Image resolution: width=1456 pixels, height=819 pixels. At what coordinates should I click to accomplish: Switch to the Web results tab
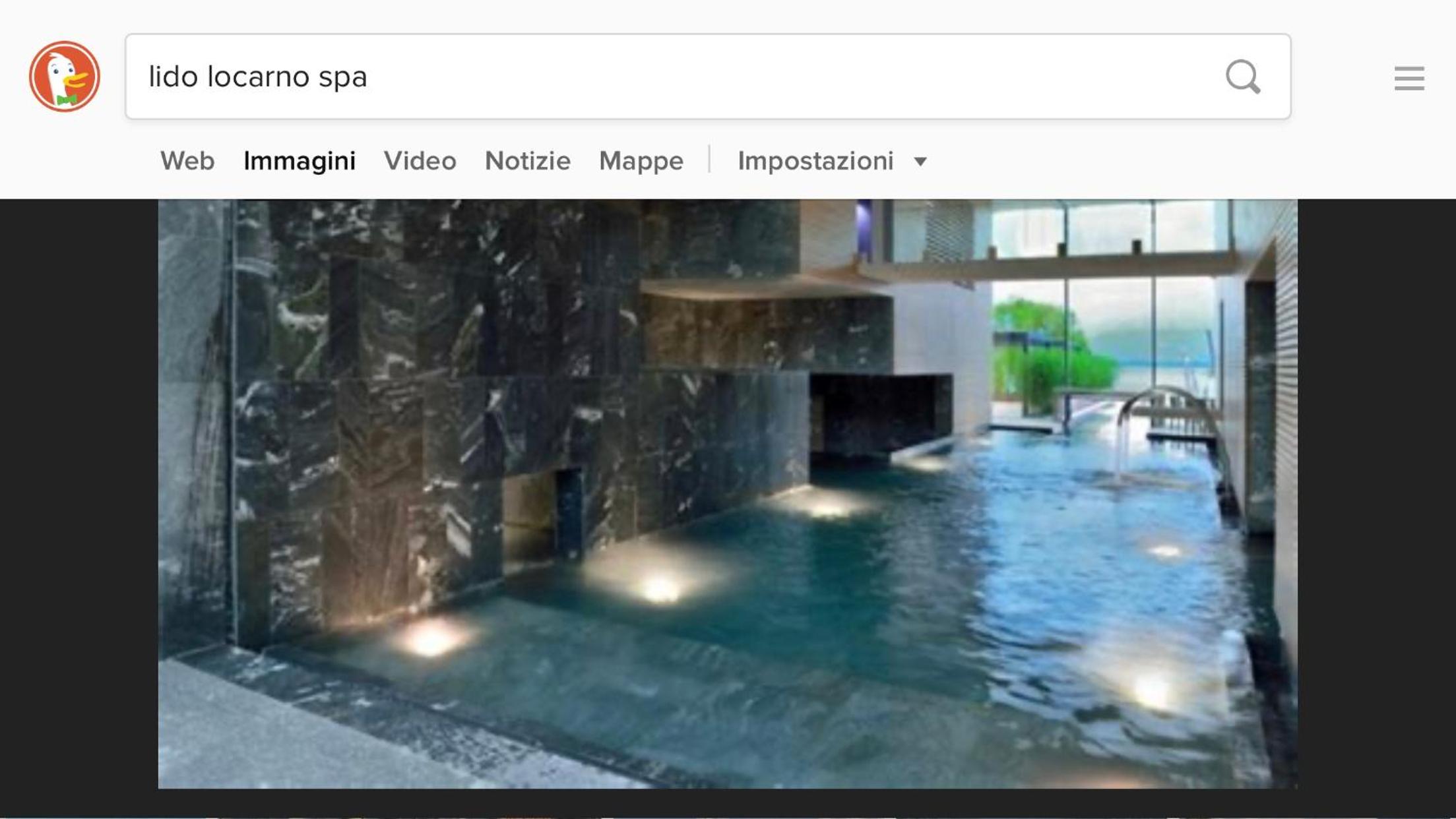pos(187,161)
